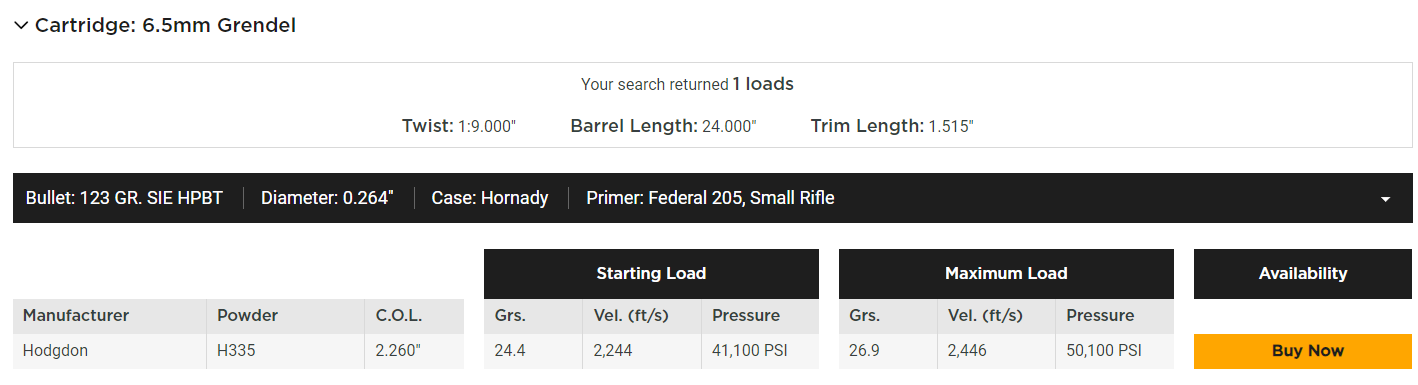Expand the bullet details dropdown arrow

(x=1385, y=199)
